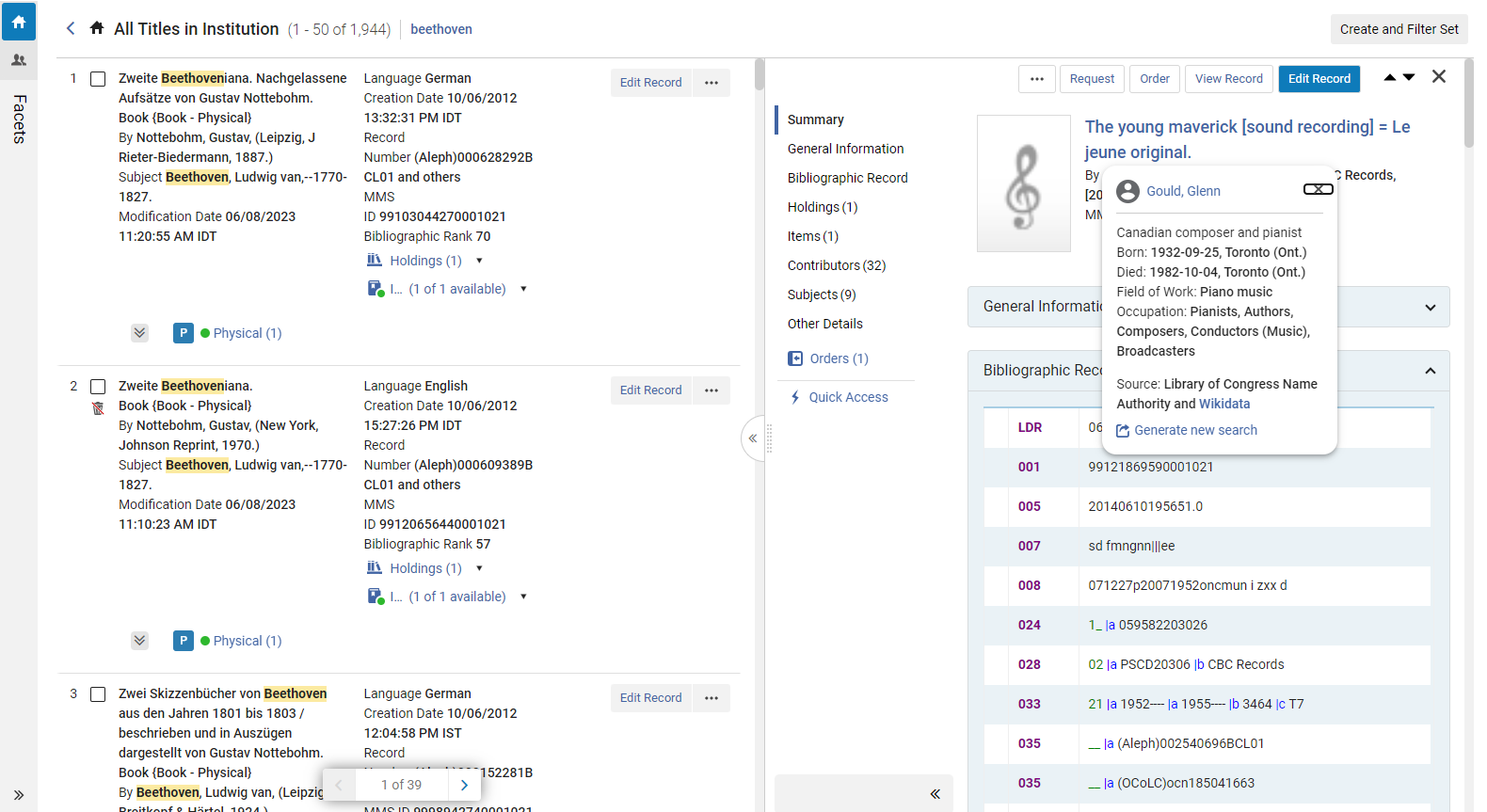The height and width of the screenshot is (812, 1487).
Task: Click Edit Record for record 2
Action: click(x=650, y=390)
